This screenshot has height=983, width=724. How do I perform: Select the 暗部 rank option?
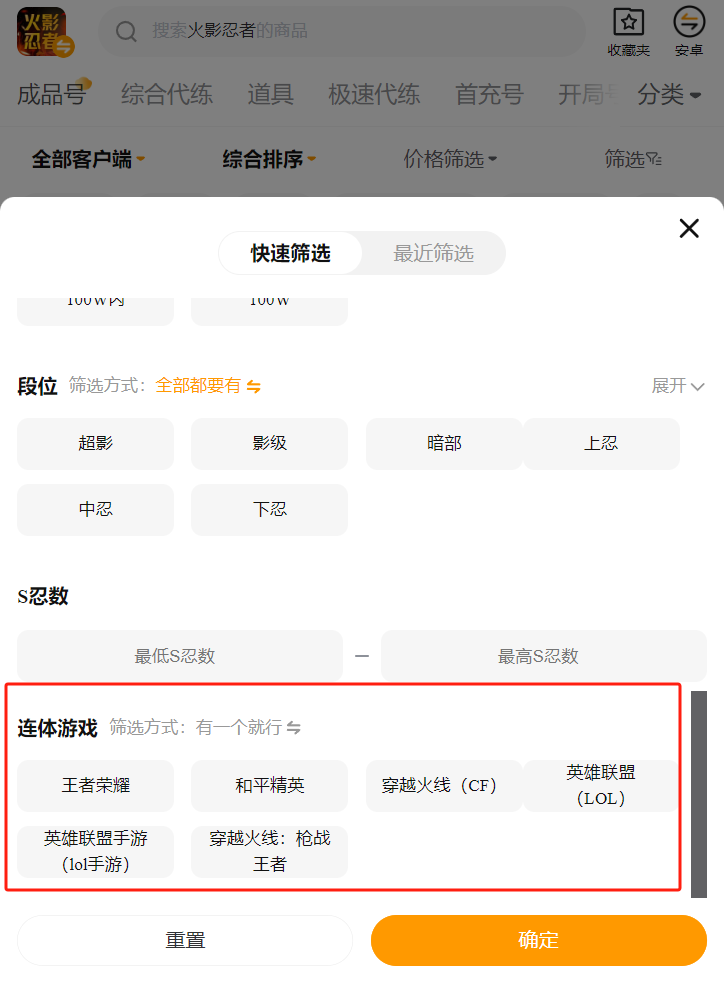click(x=444, y=443)
